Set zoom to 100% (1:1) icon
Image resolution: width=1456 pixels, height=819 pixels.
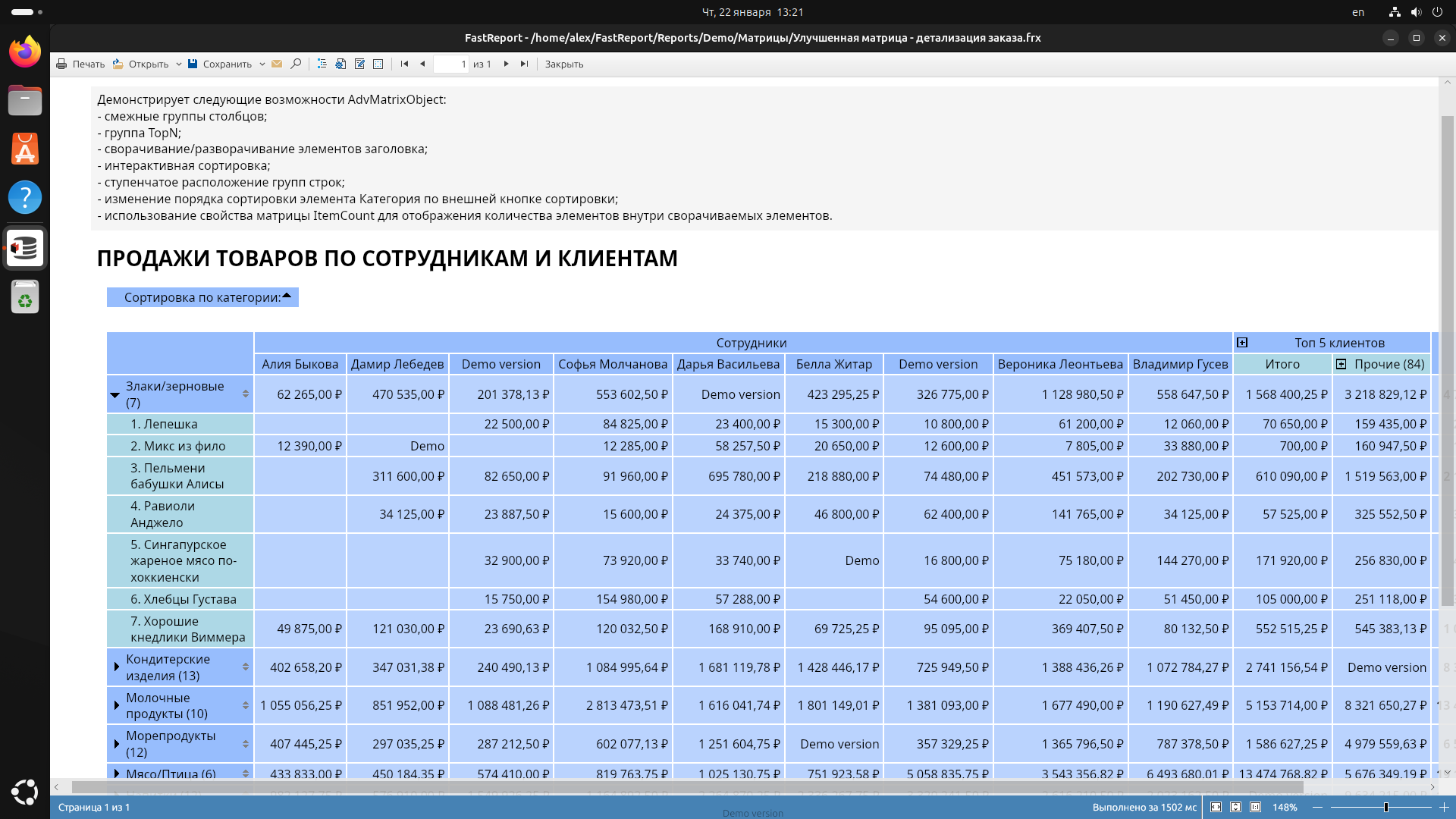(x=1255, y=808)
